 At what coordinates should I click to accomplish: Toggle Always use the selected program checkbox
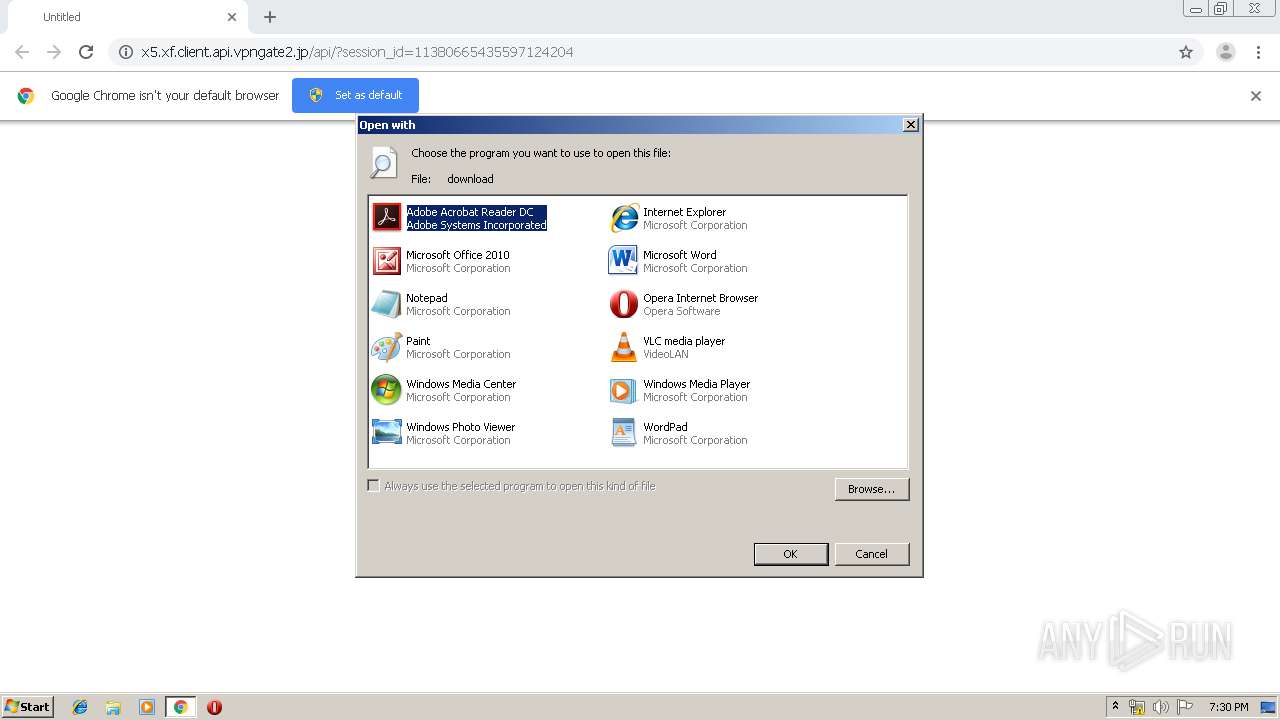(x=373, y=486)
